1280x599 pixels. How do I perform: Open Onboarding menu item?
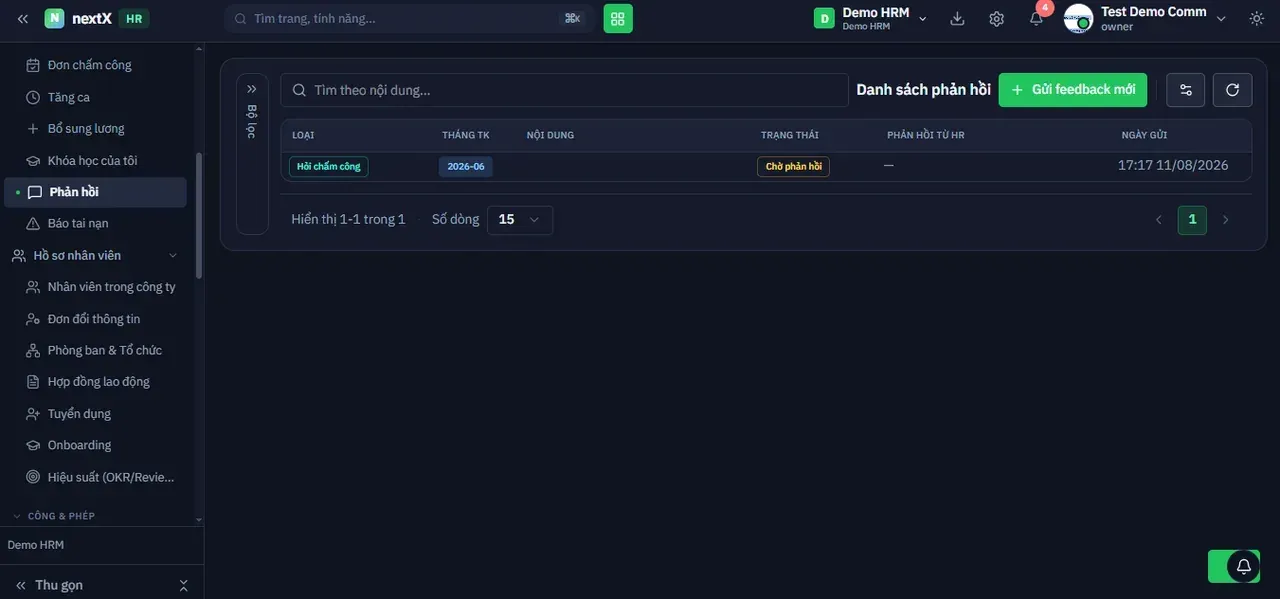[95, 446]
